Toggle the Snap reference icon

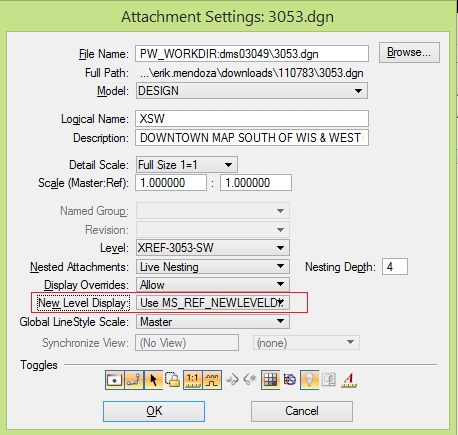(x=134, y=380)
